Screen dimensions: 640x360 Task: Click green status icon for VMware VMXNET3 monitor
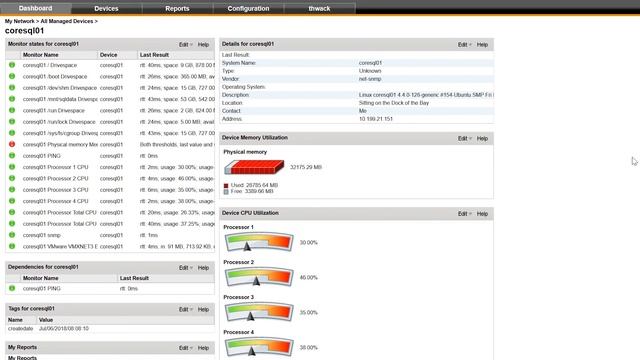point(12,246)
